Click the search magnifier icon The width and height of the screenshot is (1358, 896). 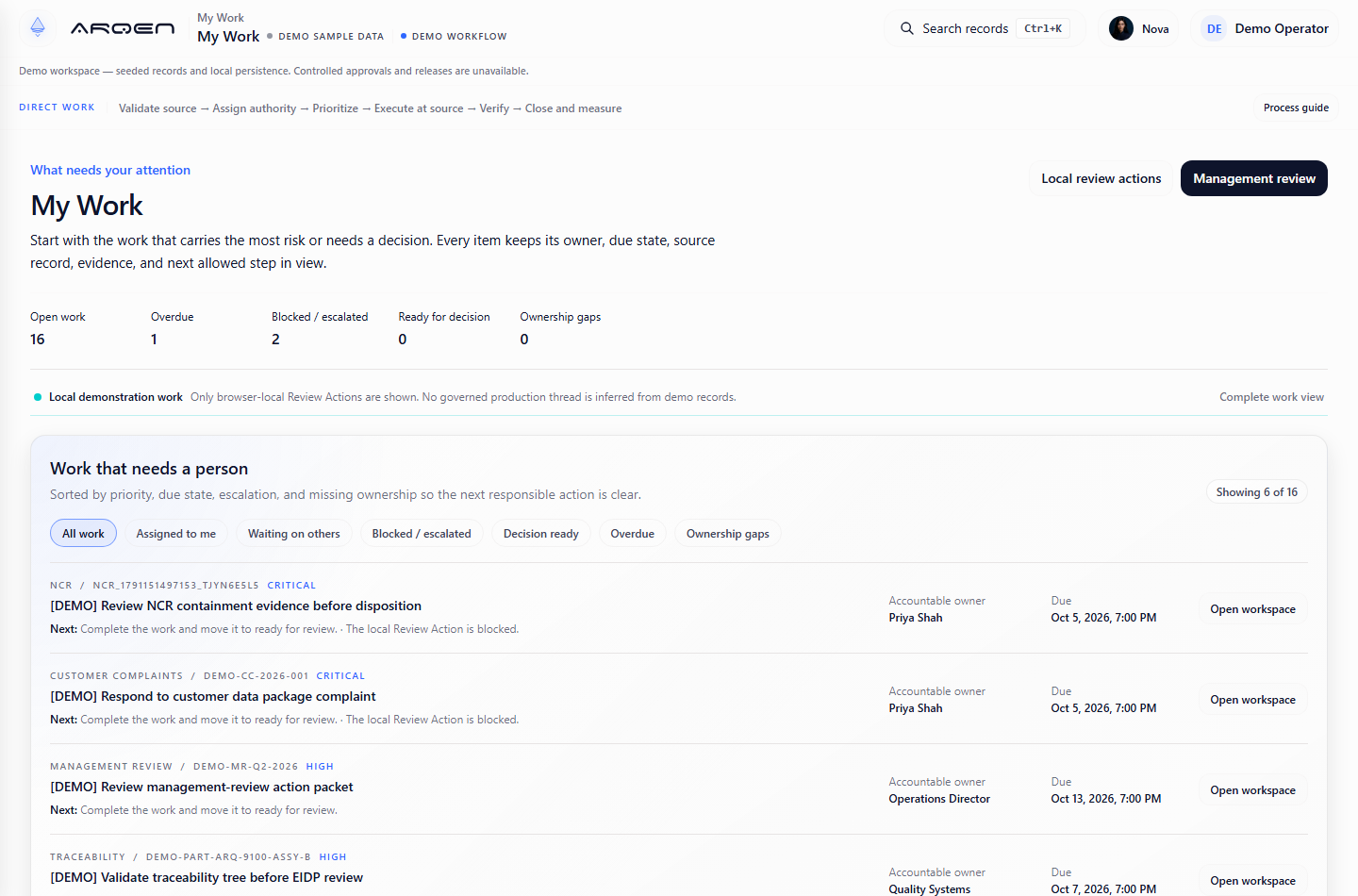click(x=907, y=28)
